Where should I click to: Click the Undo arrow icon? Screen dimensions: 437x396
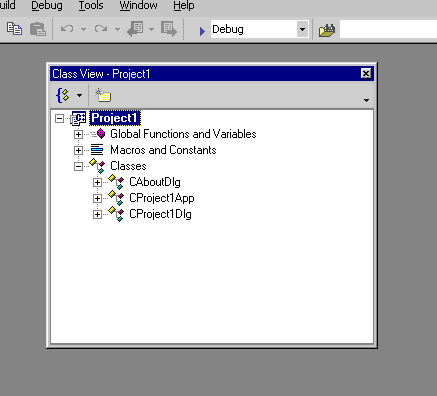click(67, 29)
